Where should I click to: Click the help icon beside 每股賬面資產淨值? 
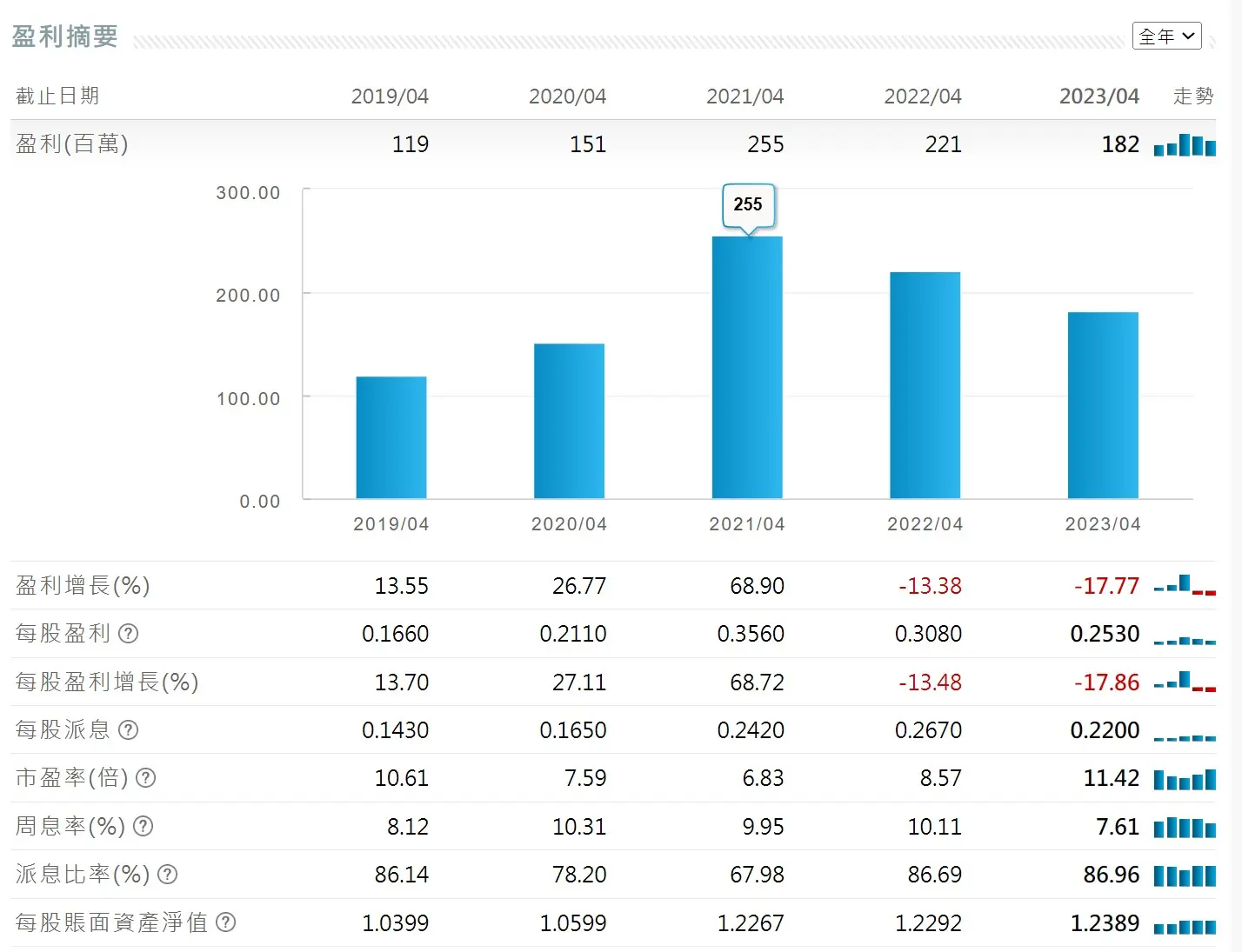226,922
